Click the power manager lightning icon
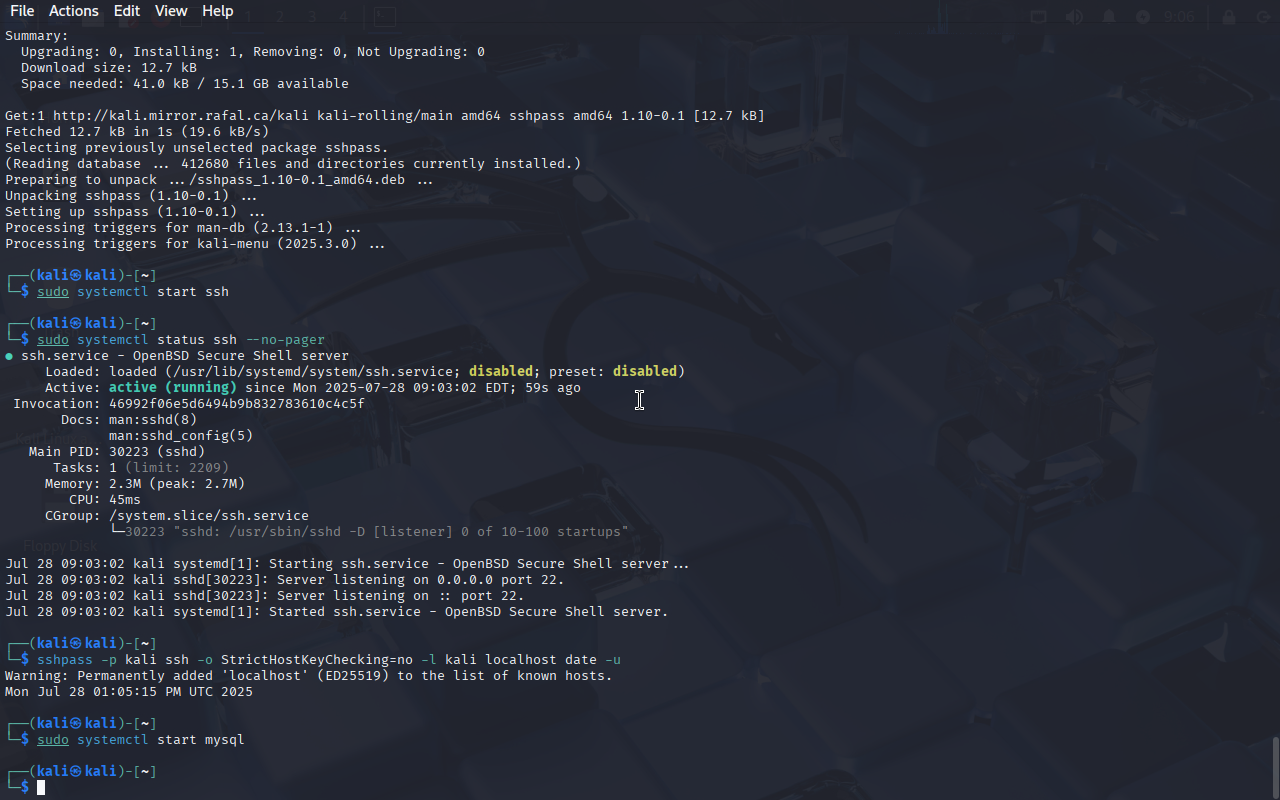Screen dimensions: 1280x800 pos(1143,17)
